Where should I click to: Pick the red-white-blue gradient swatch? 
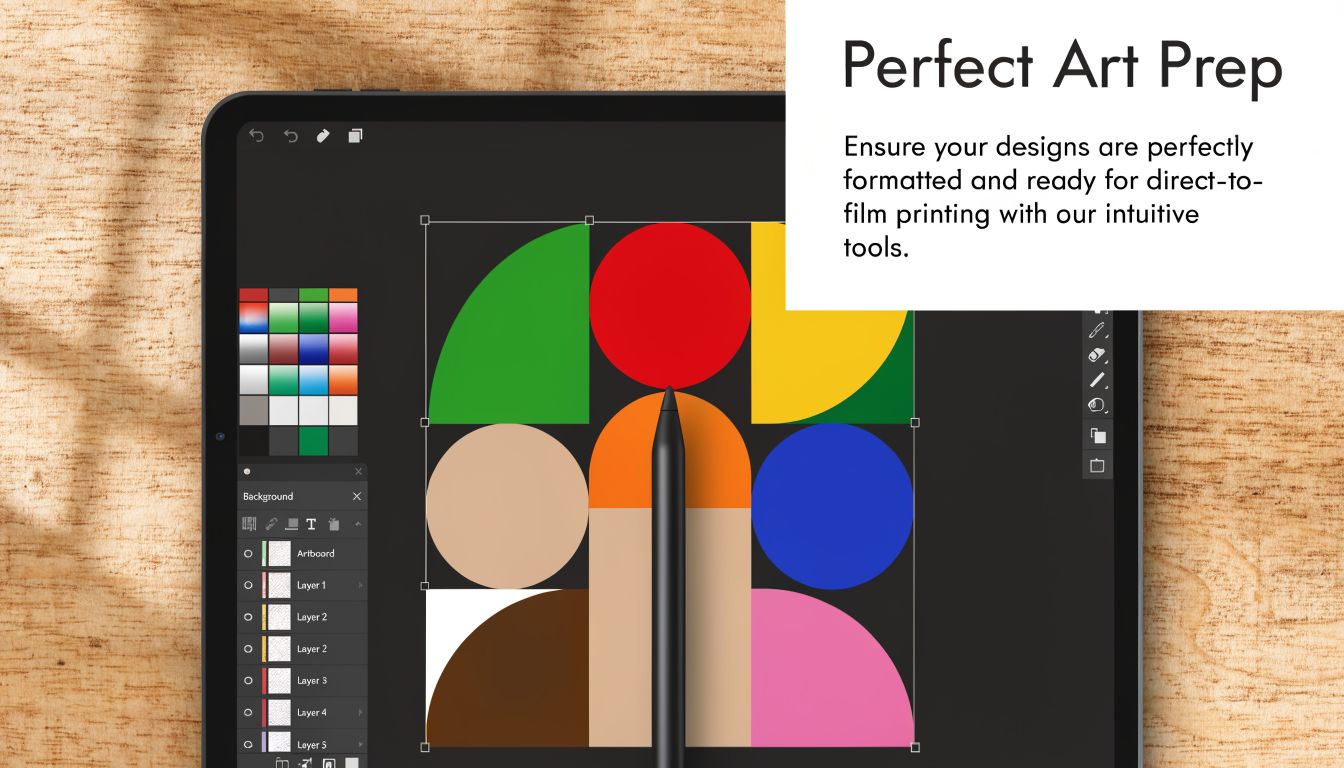tap(254, 317)
